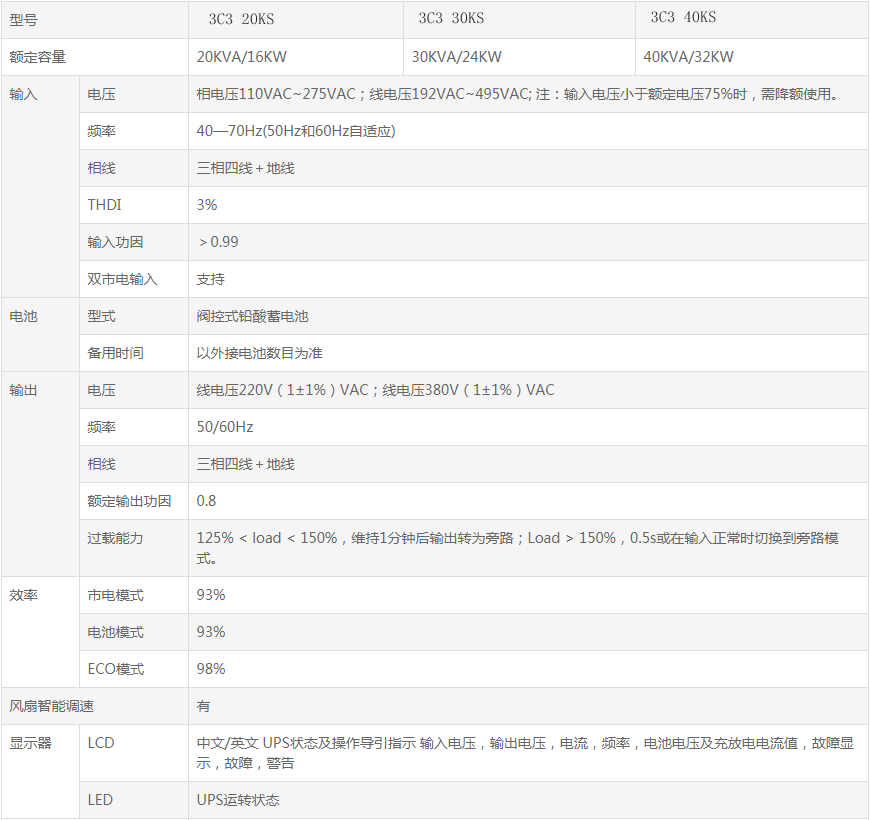Click the 30KVA/24KW capacity cell
870x820 pixels.
(457, 57)
